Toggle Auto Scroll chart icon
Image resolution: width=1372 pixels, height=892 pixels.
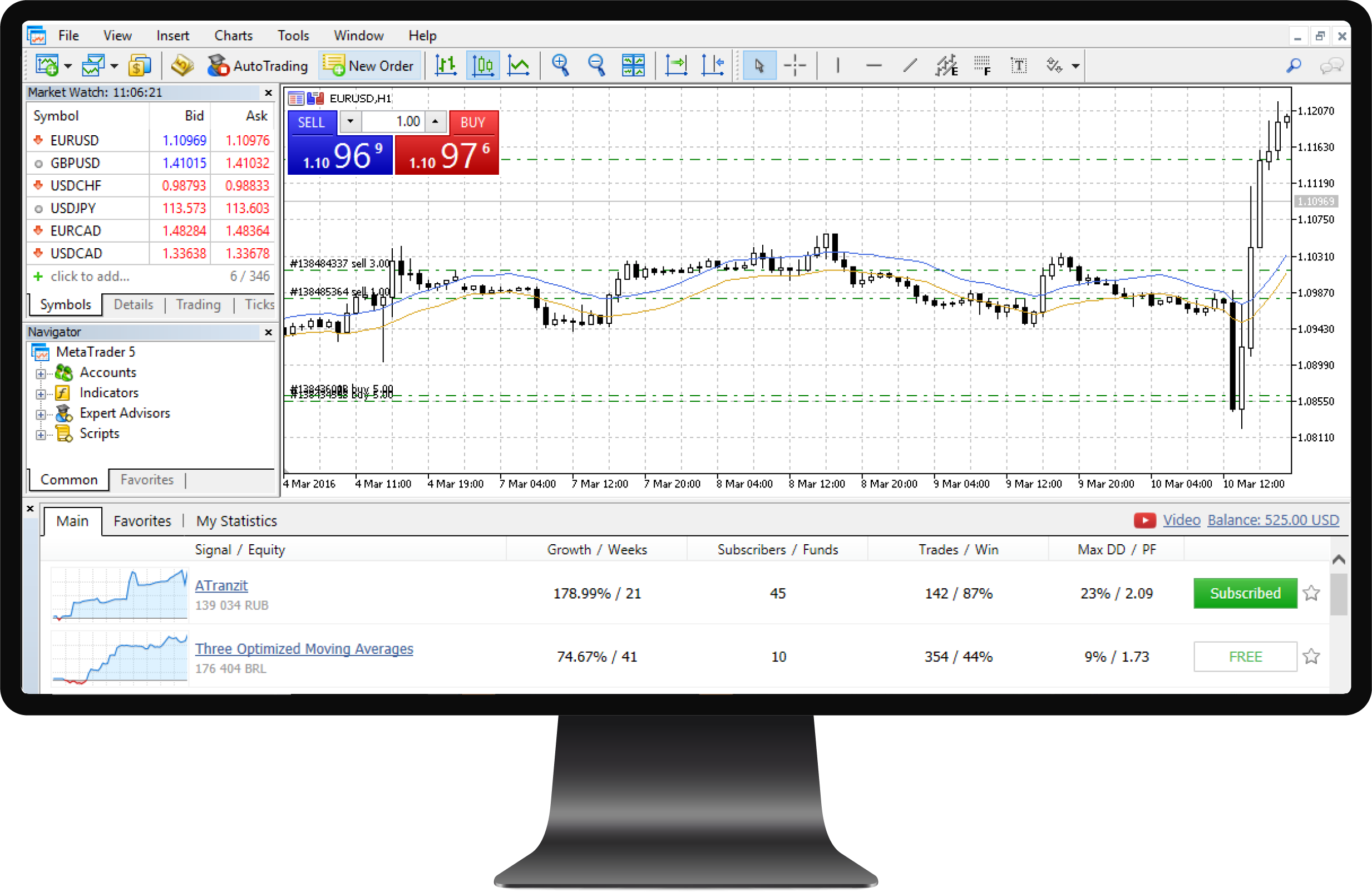(x=676, y=65)
